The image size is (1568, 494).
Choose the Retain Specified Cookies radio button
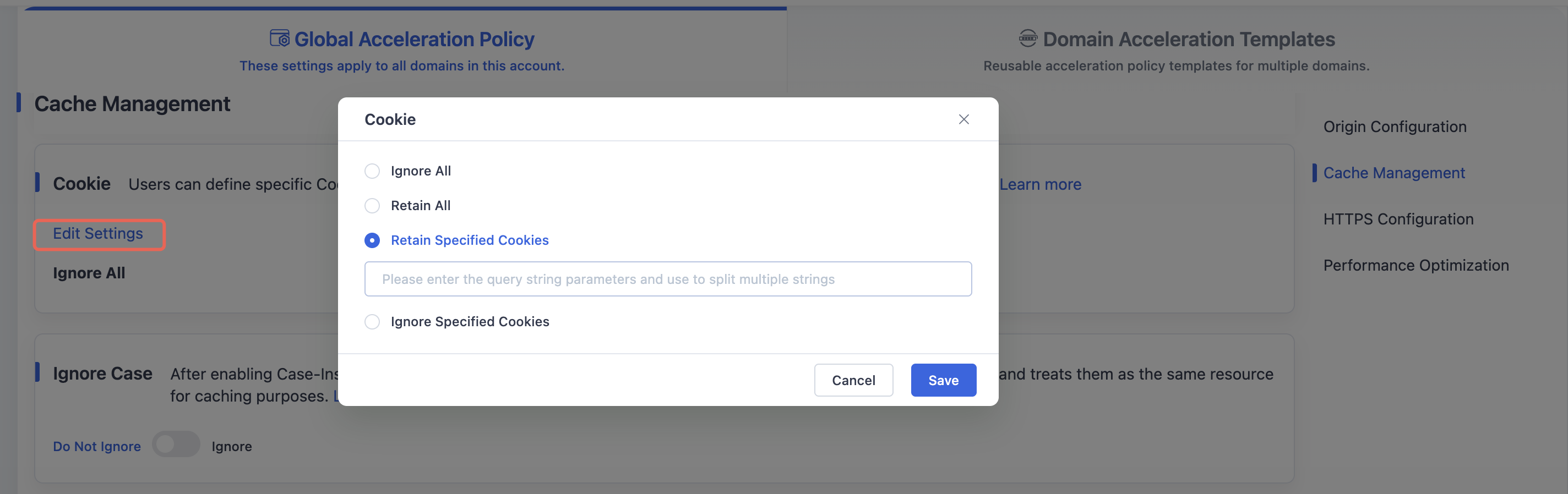tap(372, 240)
